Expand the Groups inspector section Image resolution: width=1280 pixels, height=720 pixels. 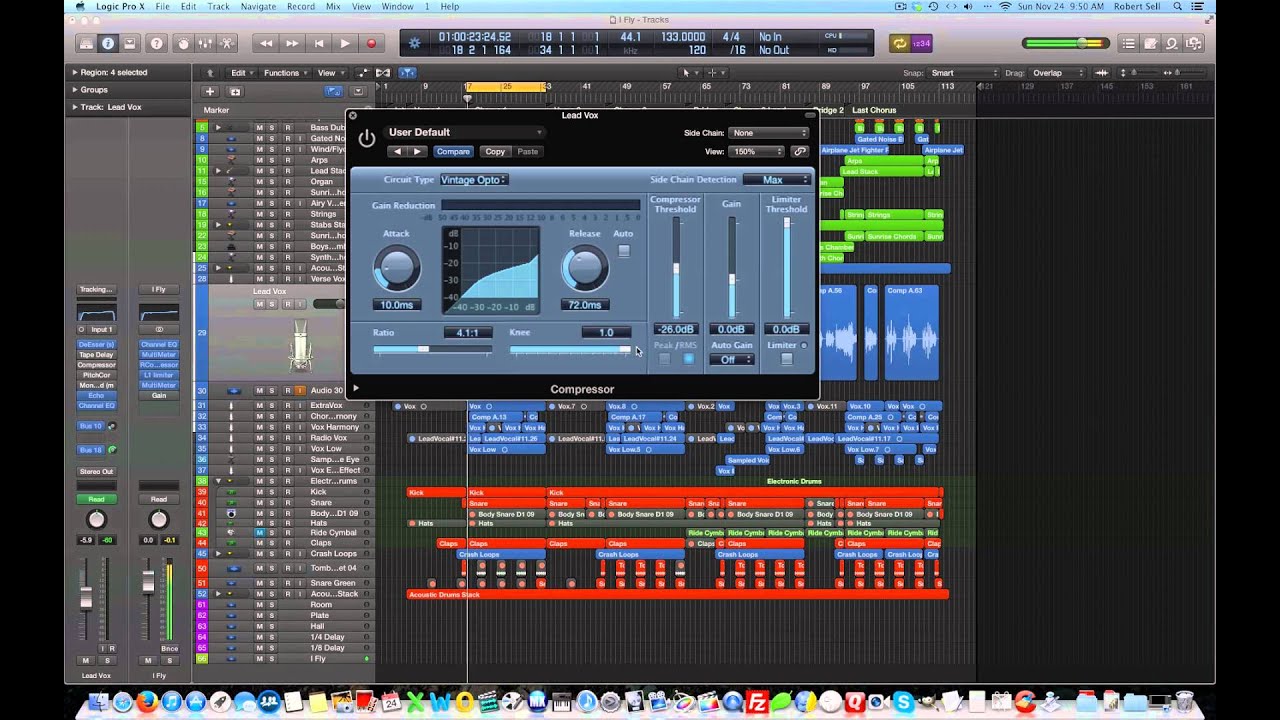(x=74, y=89)
